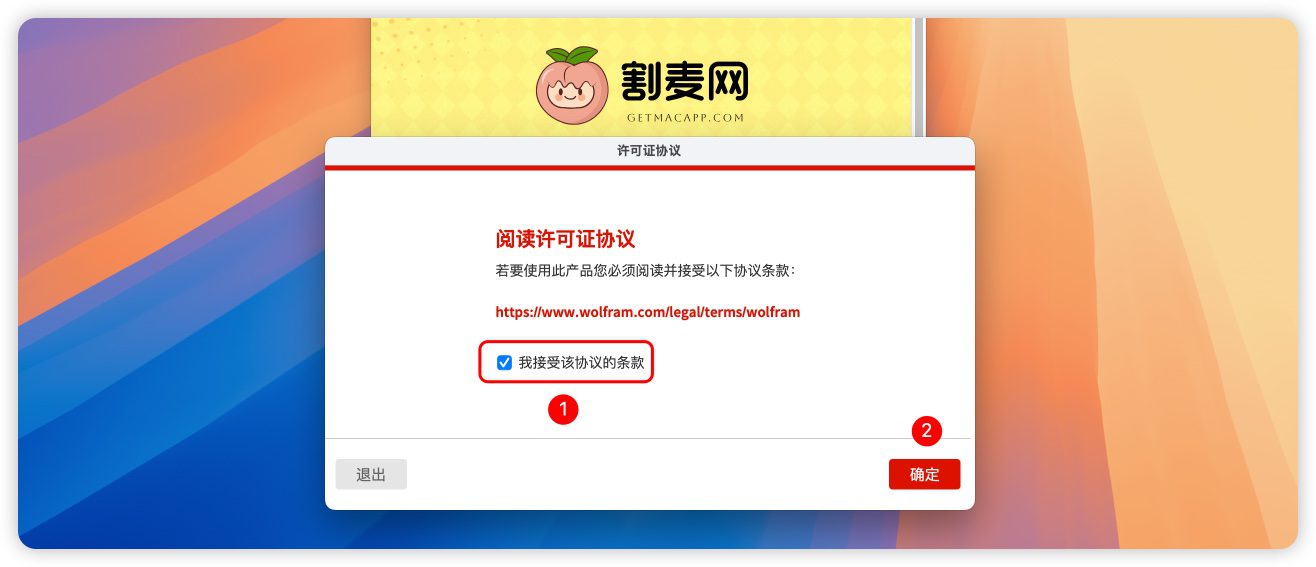
Task: Click the red stripe below the title bar
Action: coord(650,168)
